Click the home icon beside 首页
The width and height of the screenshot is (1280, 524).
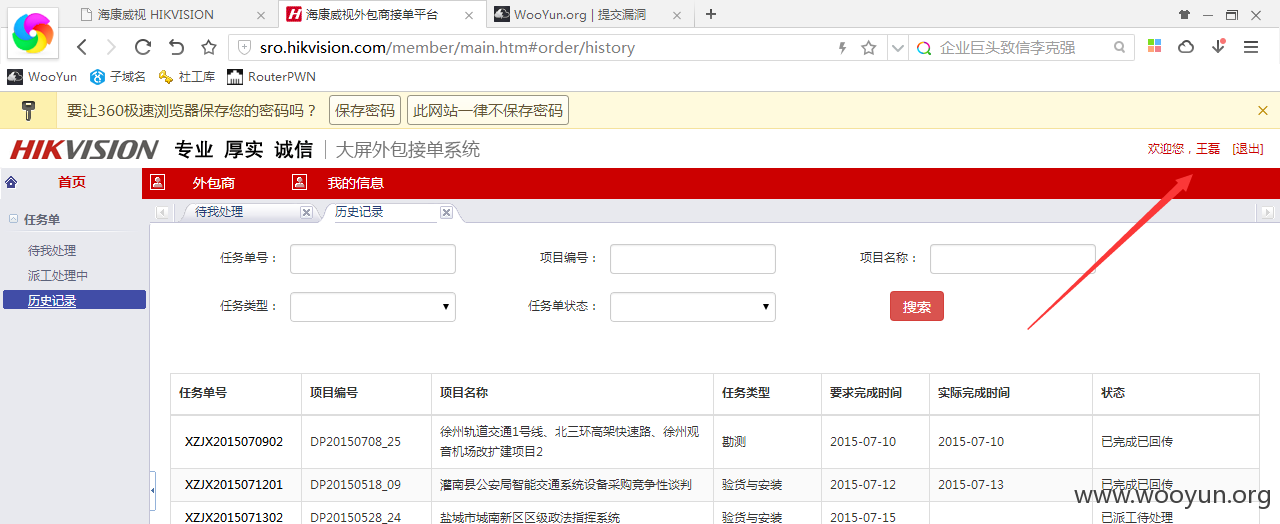[x=11, y=182]
